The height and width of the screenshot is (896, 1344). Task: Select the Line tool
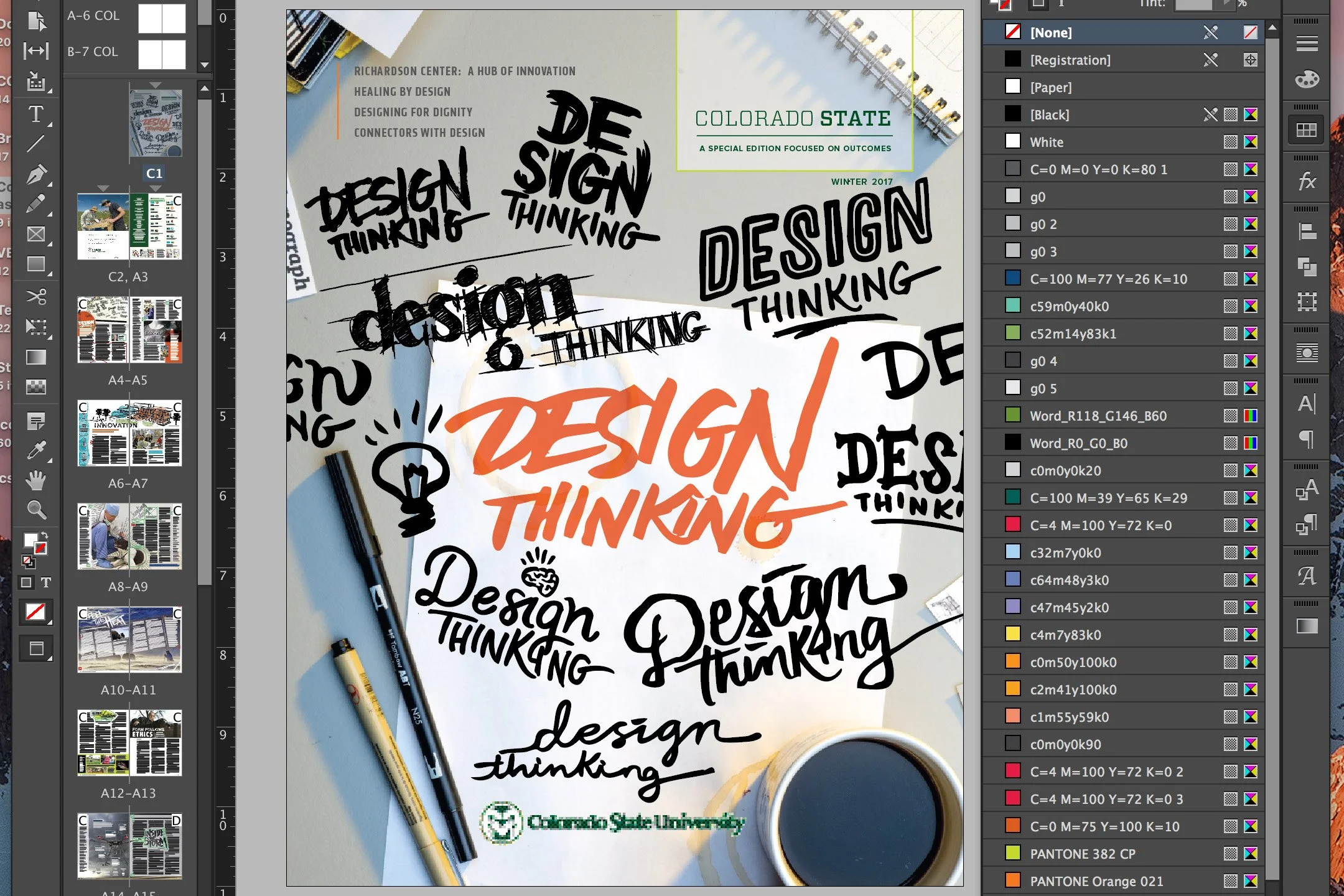36,144
